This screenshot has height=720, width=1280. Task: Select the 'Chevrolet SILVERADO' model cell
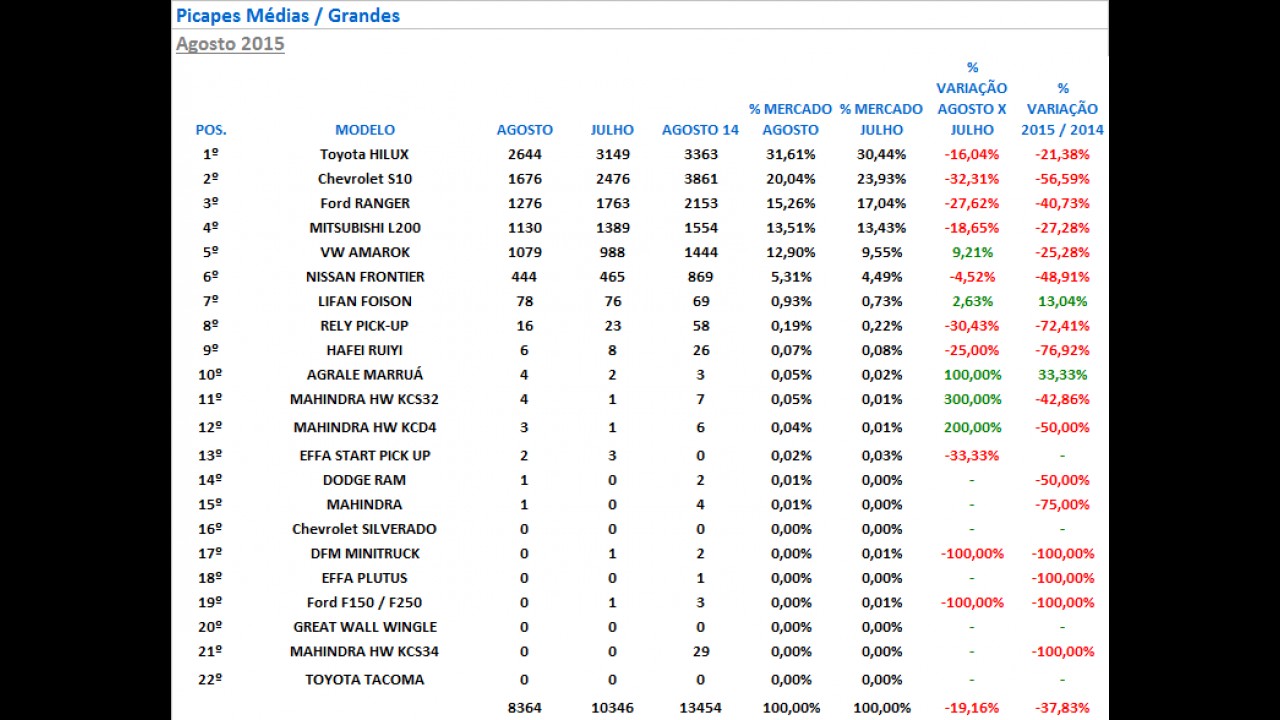tap(365, 529)
